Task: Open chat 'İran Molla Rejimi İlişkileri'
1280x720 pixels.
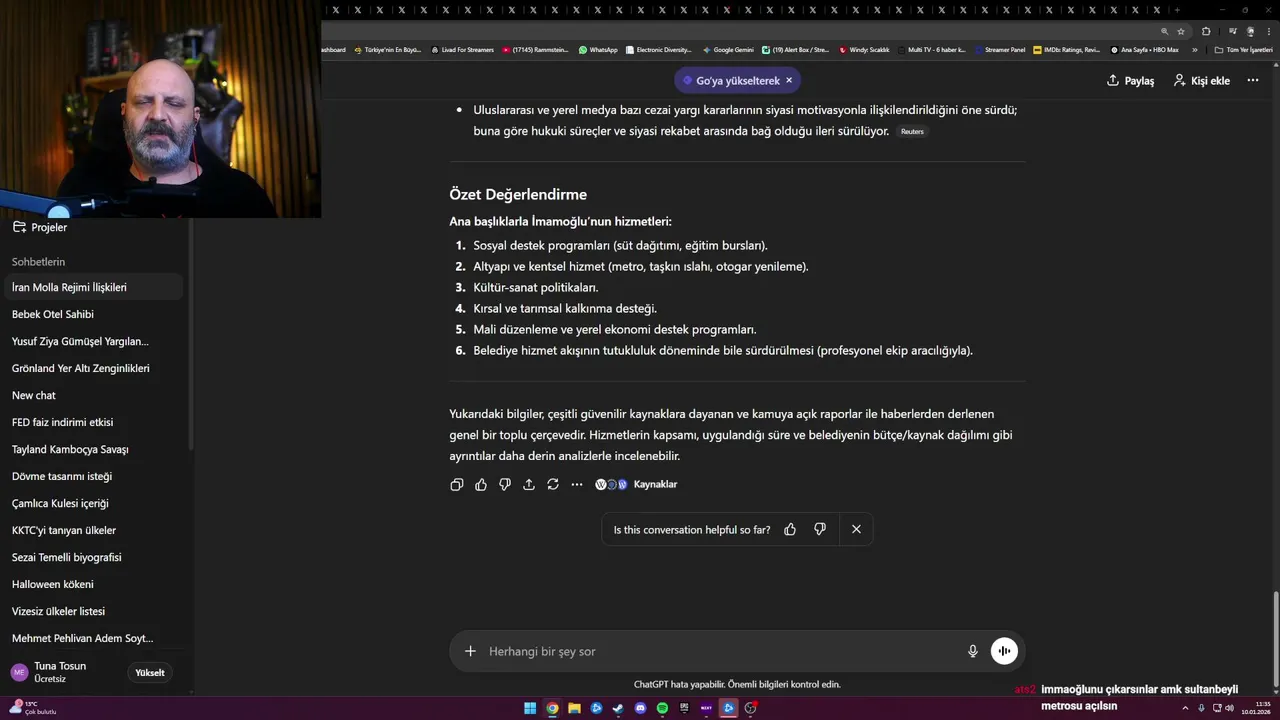Action: [x=92, y=287]
